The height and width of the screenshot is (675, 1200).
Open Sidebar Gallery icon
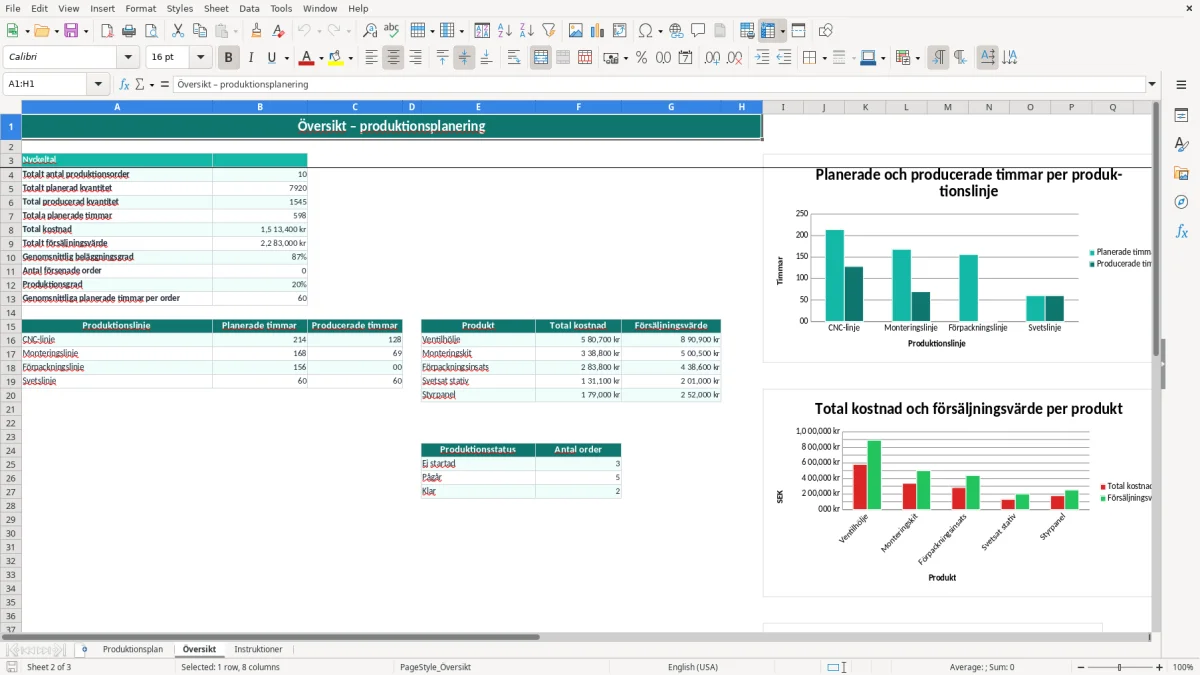pos(1181,173)
